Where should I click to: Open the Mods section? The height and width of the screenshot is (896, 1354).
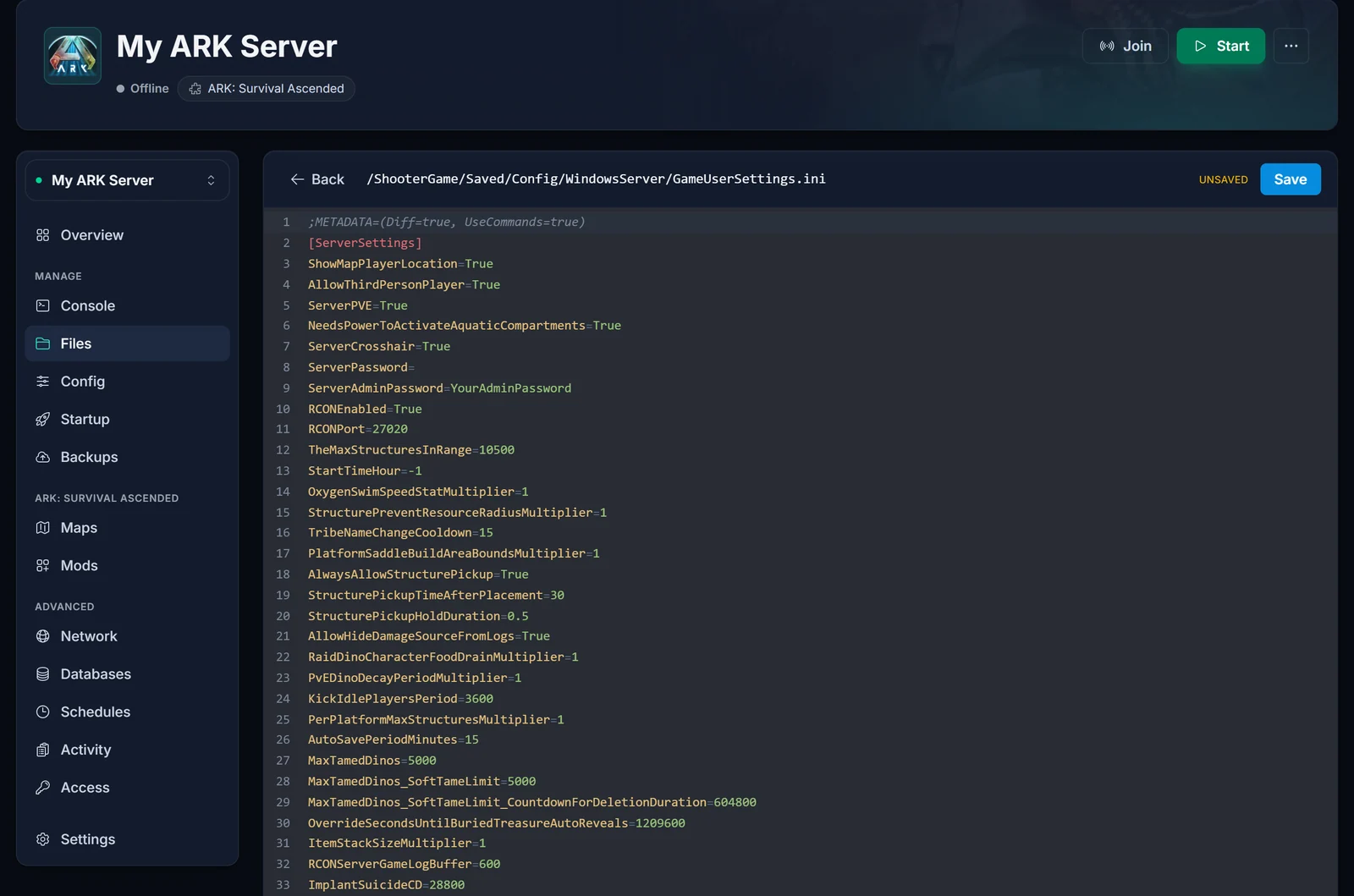point(127,565)
